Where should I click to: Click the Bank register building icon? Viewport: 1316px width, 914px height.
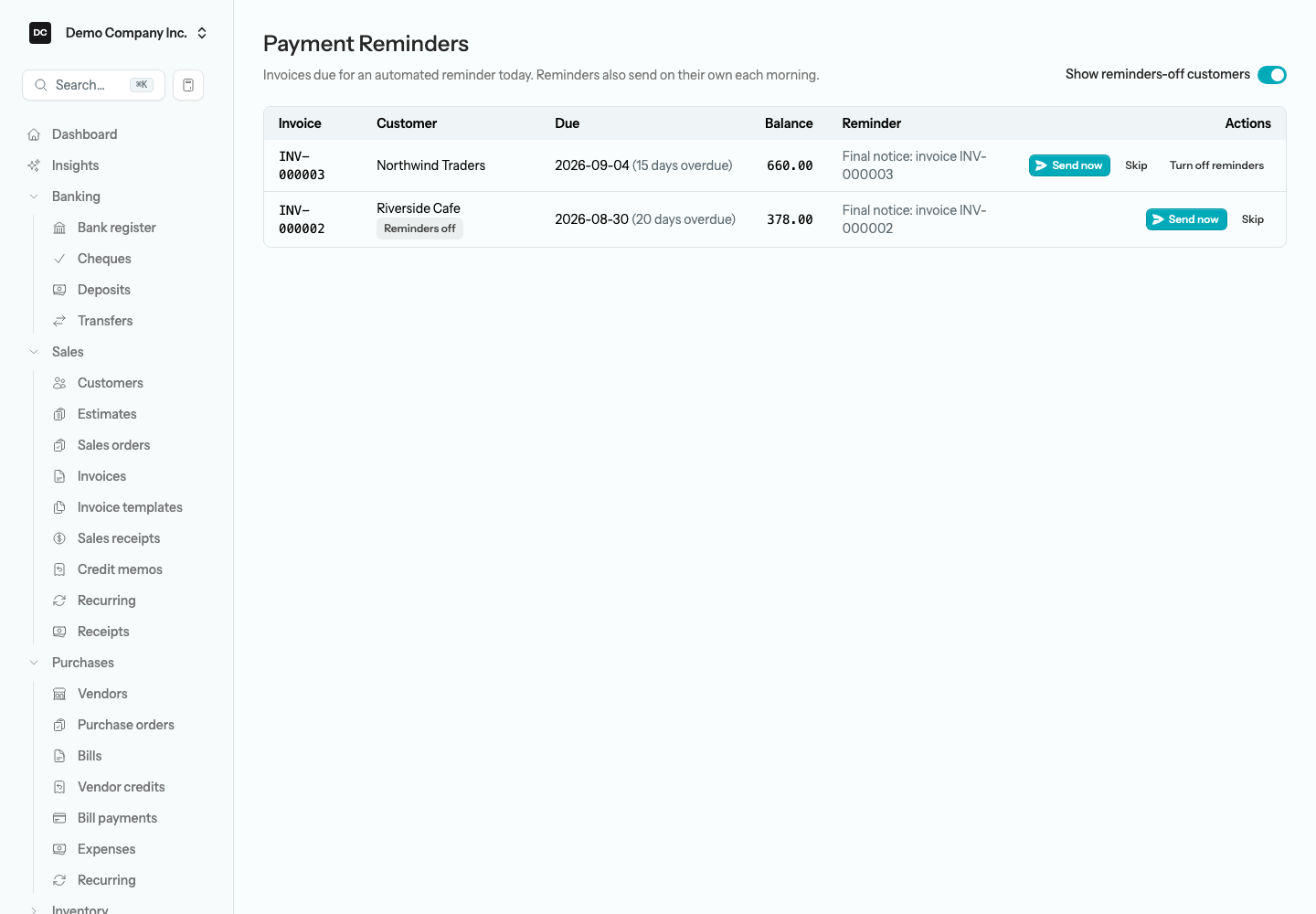tap(59, 228)
